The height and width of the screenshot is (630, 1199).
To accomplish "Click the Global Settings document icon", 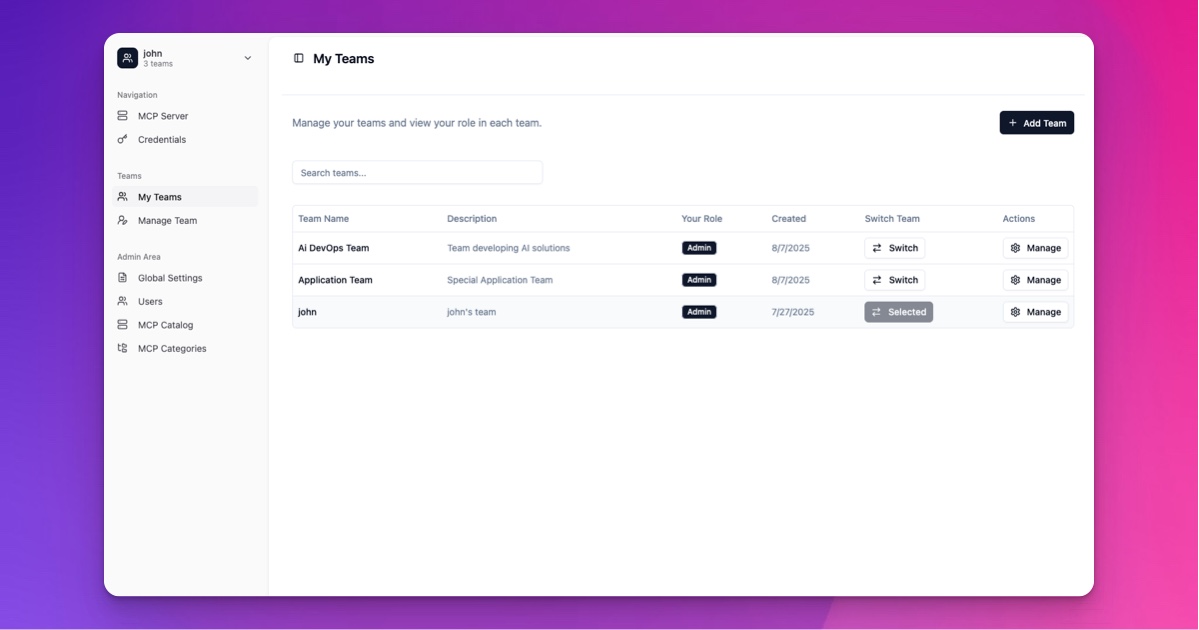I will 122,278.
